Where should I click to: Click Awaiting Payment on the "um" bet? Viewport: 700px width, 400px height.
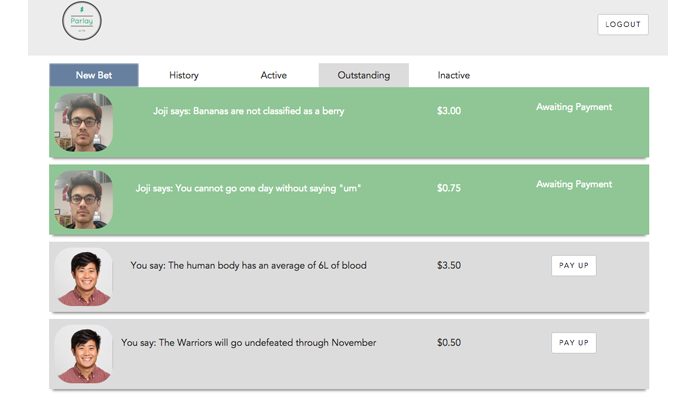(574, 184)
